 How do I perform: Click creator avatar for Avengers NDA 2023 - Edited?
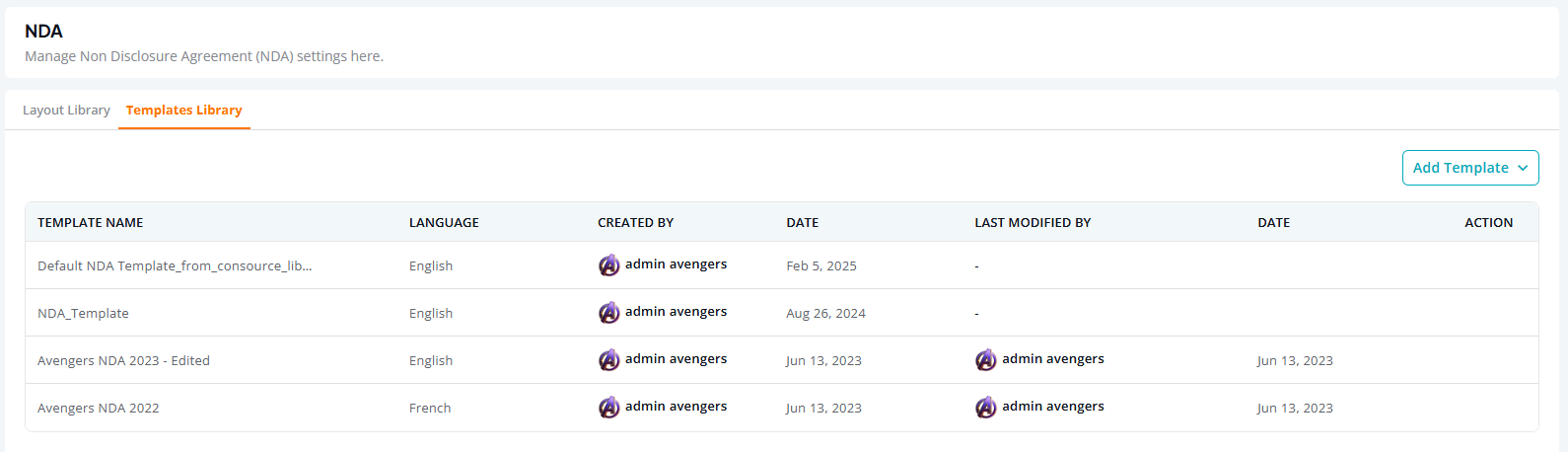point(609,360)
